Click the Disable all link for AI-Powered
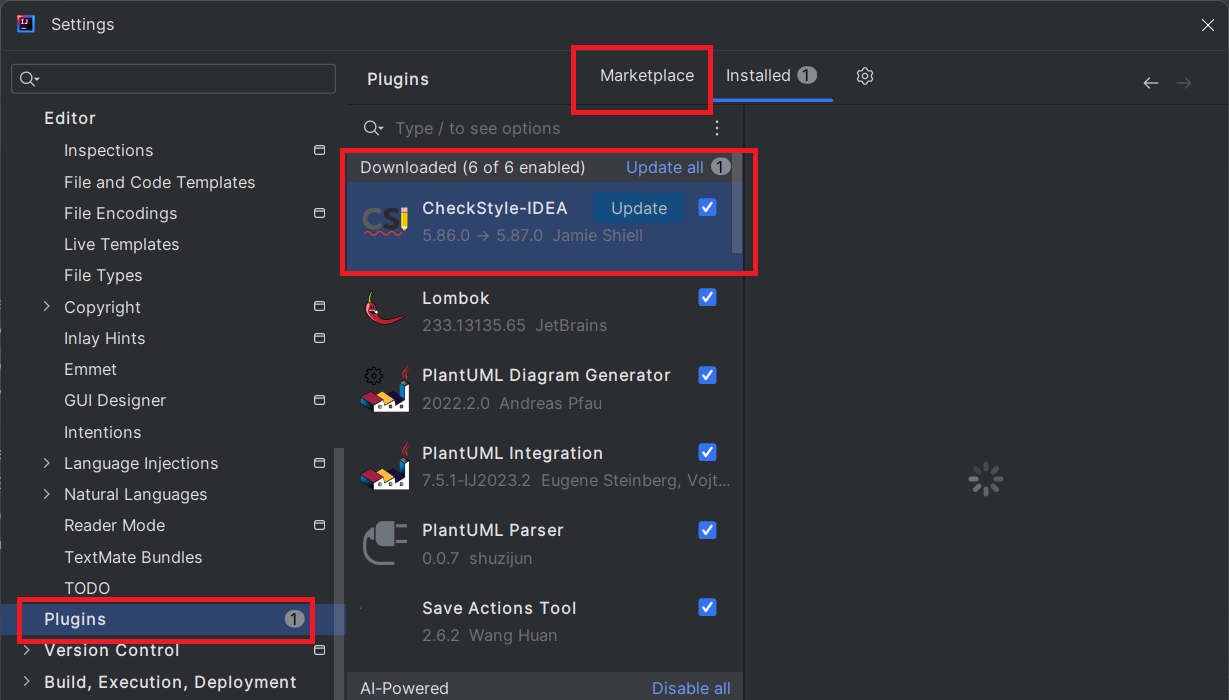 tap(691, 688)
